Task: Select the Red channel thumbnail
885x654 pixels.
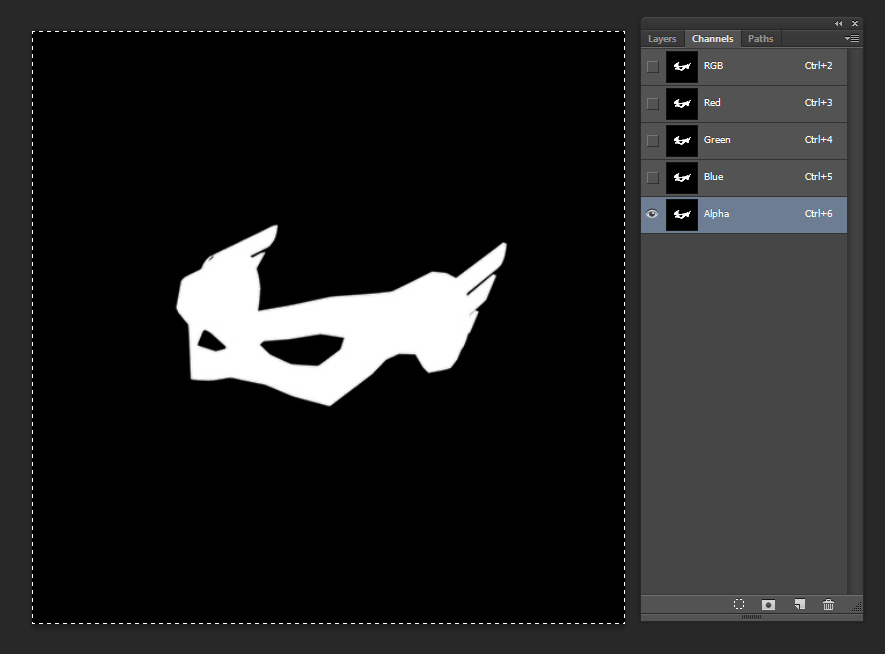Action: (x=682, y=104)
